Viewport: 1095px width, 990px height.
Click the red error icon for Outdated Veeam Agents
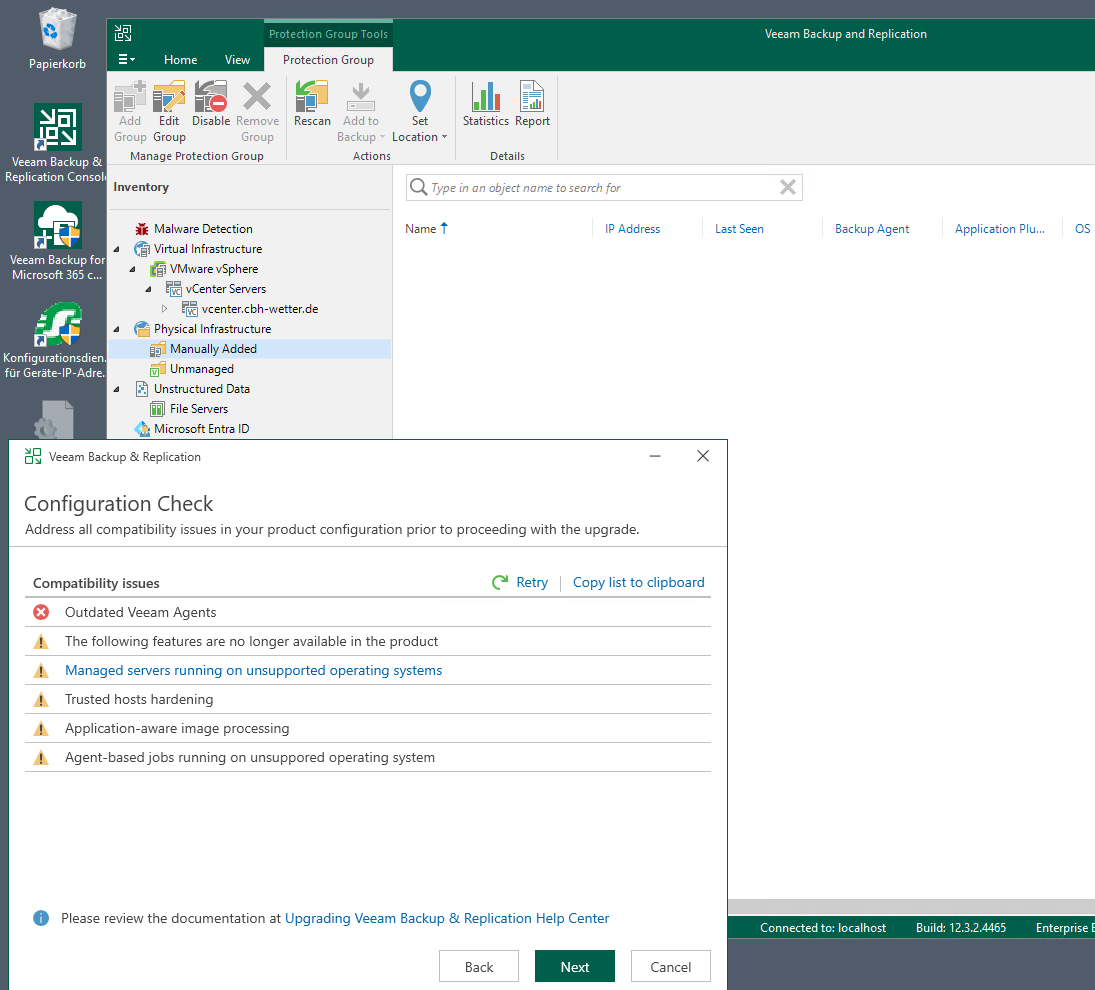tap(41, 612)
